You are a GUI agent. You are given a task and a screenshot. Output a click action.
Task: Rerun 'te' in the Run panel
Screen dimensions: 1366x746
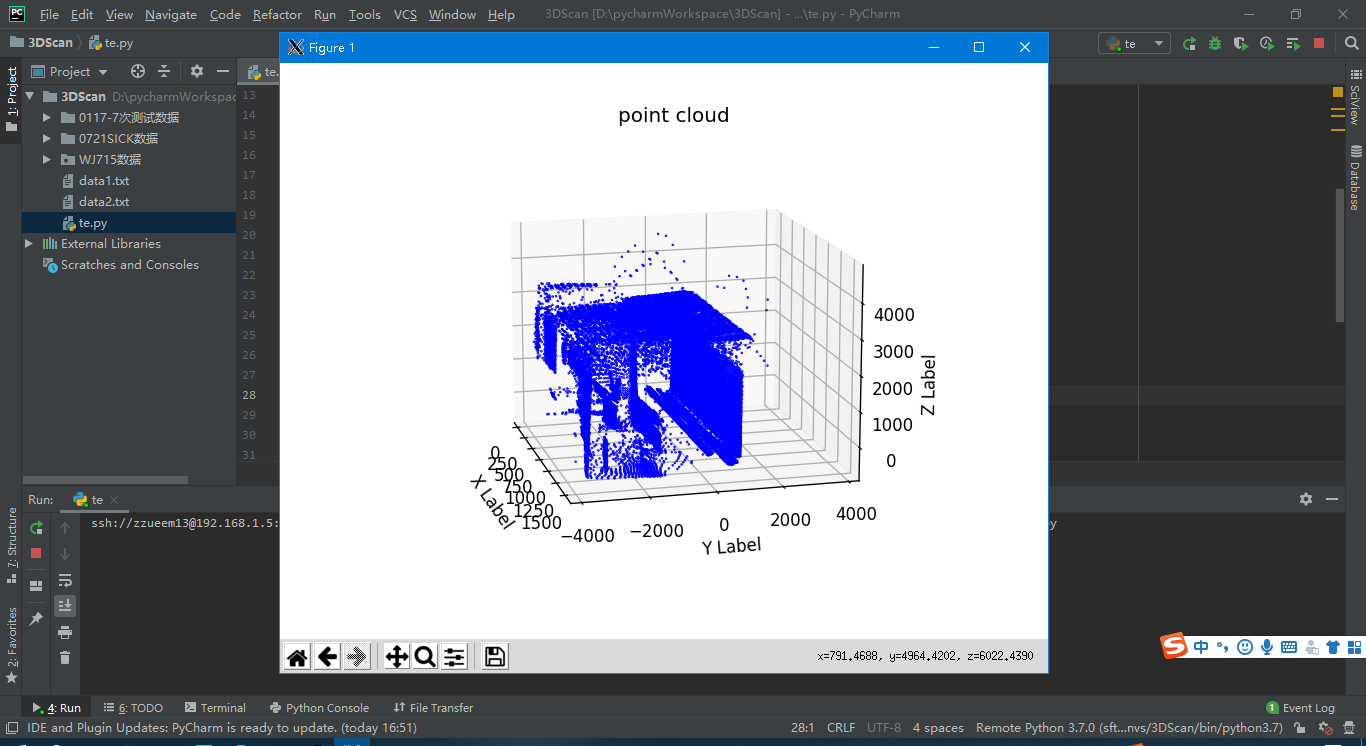click(x=37, y=527)
